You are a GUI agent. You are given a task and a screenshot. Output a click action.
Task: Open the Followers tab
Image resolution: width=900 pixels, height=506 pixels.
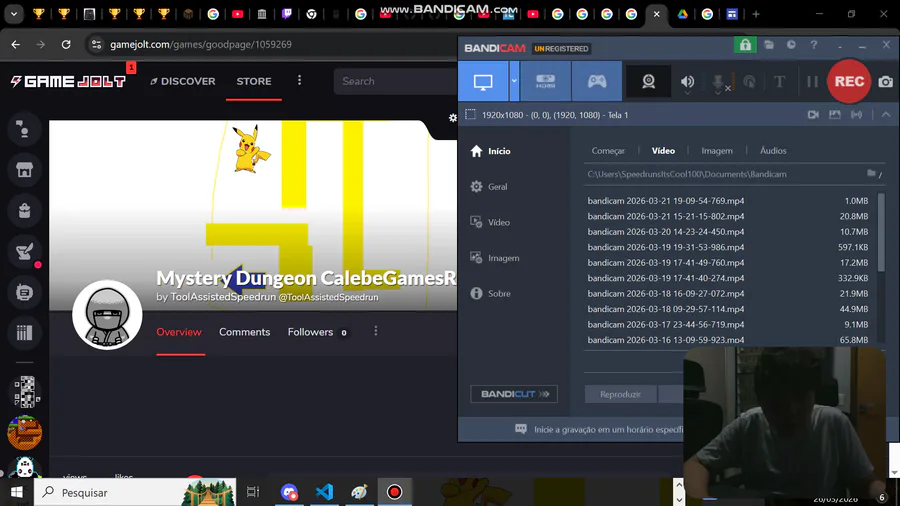[317, 332]
